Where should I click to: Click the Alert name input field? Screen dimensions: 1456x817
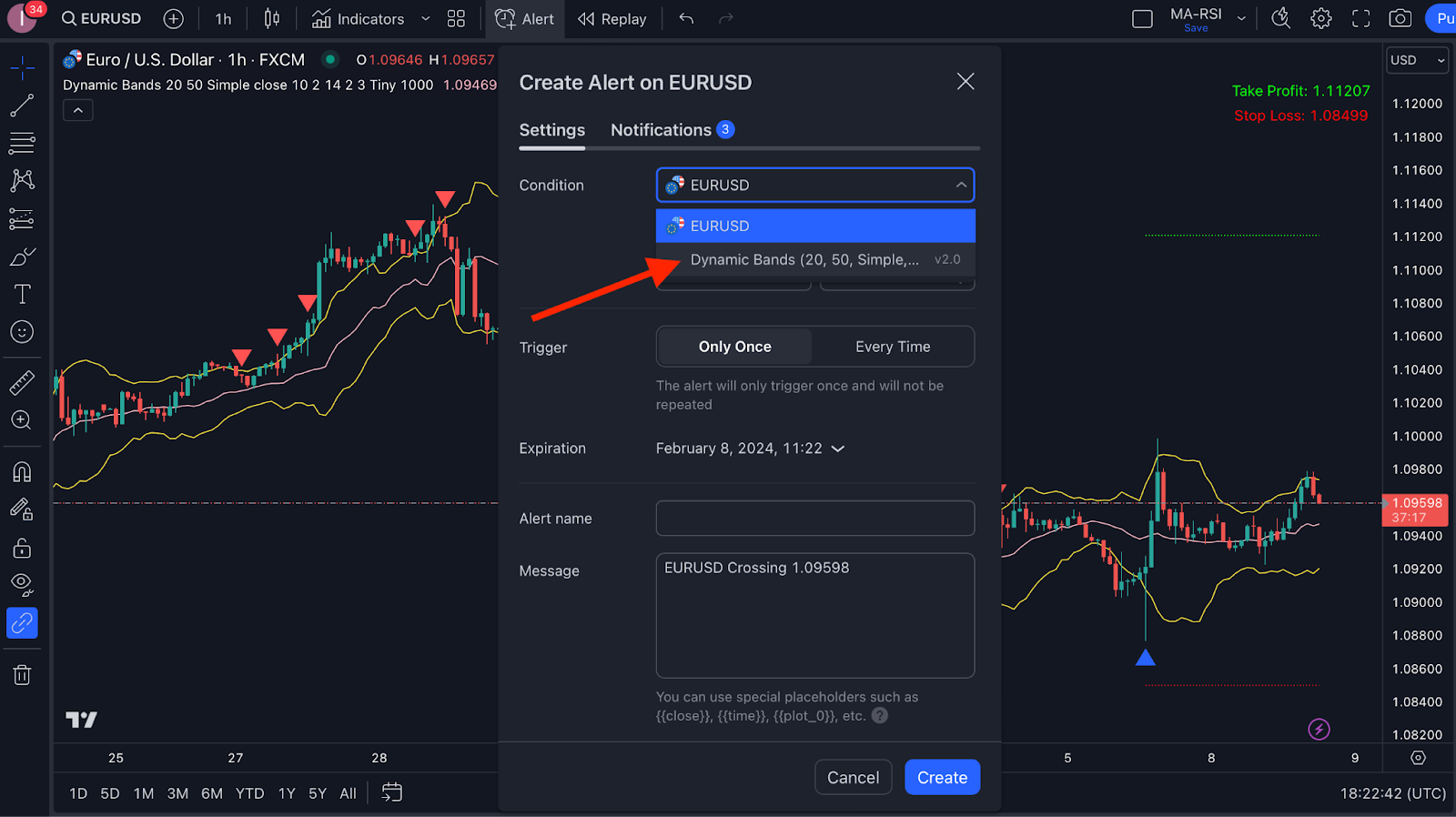815,519
